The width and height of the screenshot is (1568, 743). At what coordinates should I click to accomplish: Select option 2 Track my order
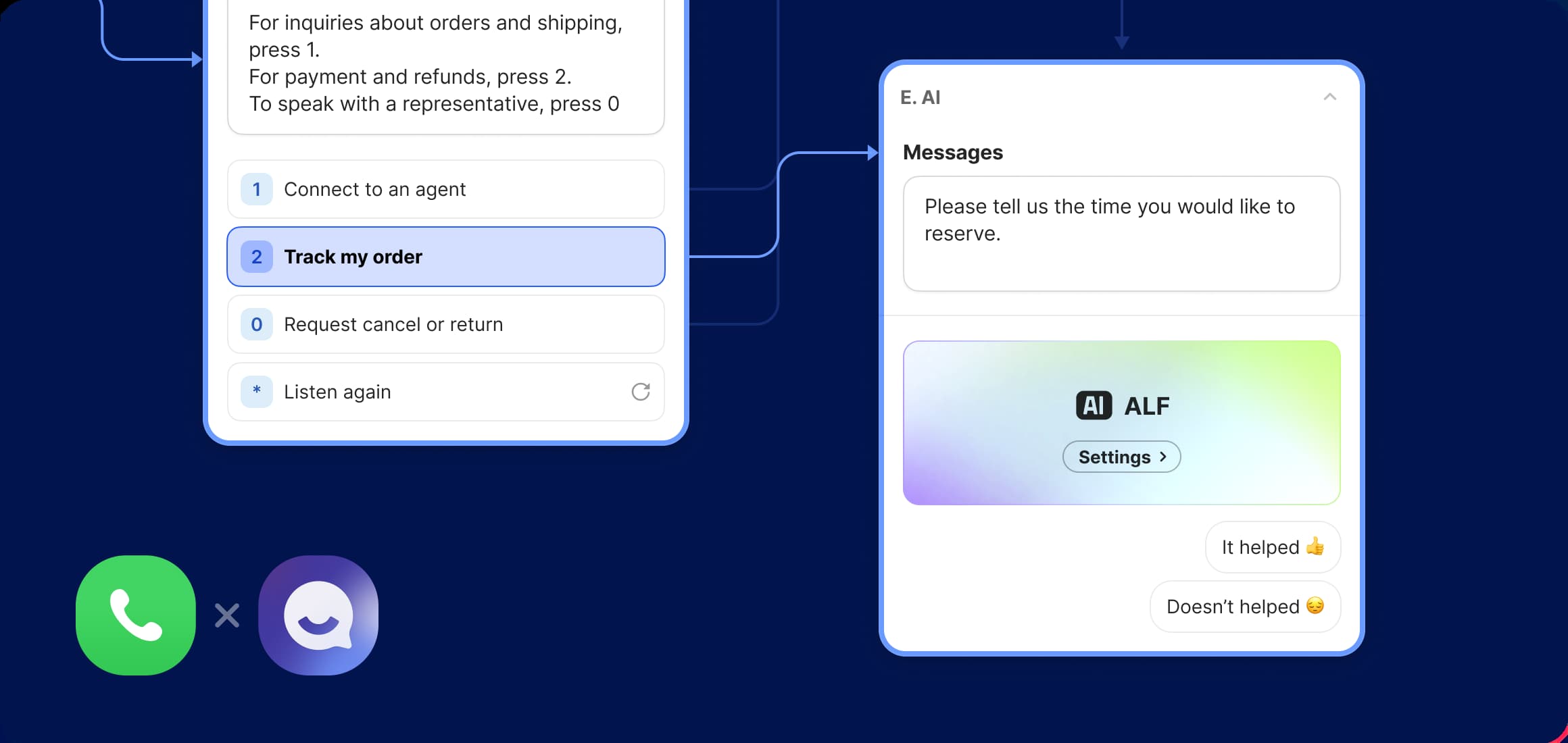[x=447, y=257]
